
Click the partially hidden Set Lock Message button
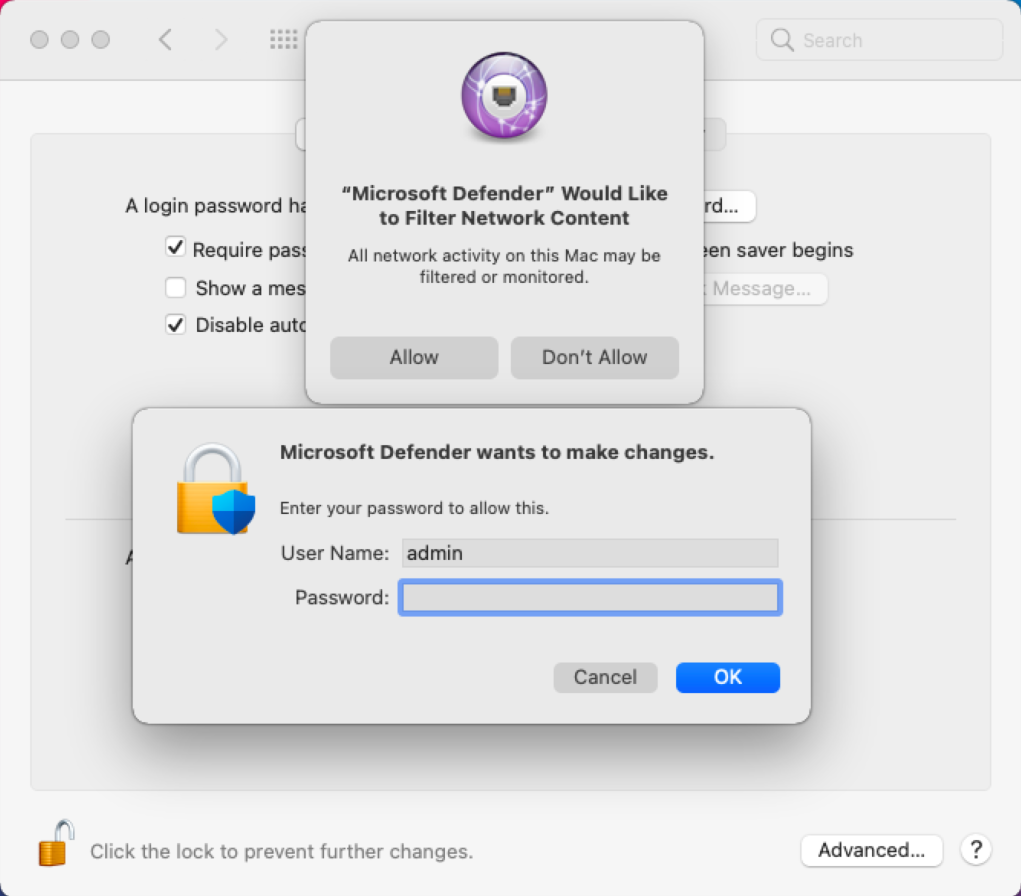tap(765, 288)
